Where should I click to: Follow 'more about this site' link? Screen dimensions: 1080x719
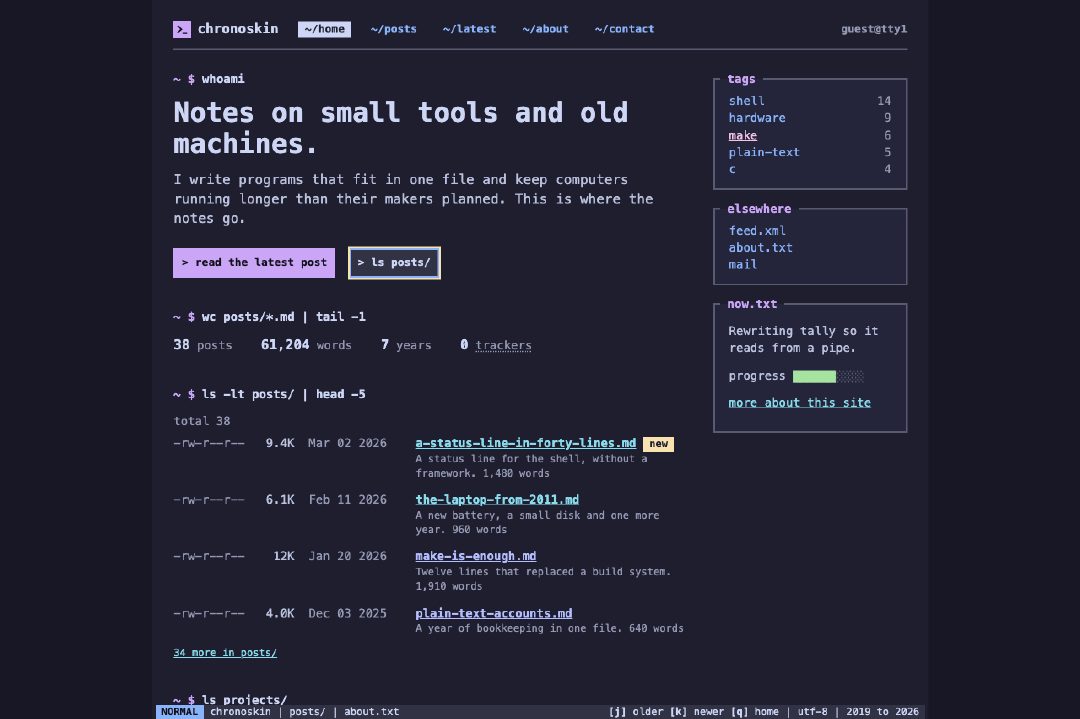click(x=799, y=403)
